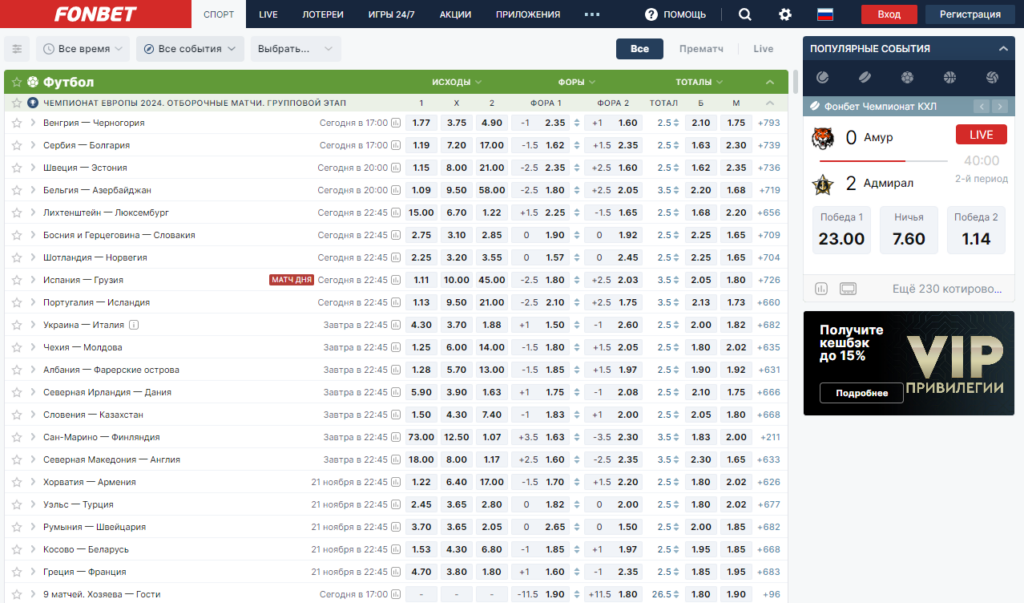Click the help question mark icon
The image size is (1024, 603).
click(651, 14)
